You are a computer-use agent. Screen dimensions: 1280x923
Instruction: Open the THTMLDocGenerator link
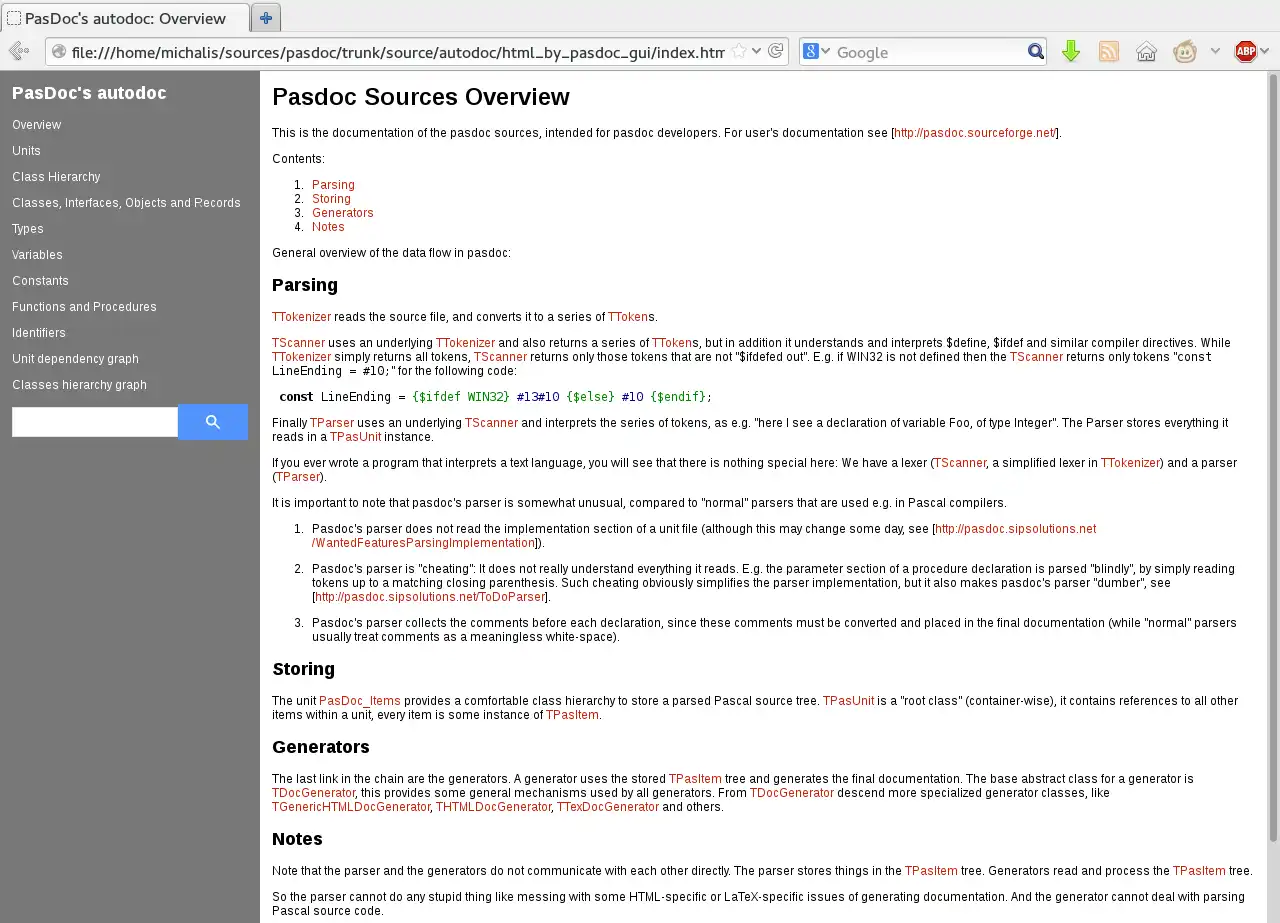click(493, 807)
